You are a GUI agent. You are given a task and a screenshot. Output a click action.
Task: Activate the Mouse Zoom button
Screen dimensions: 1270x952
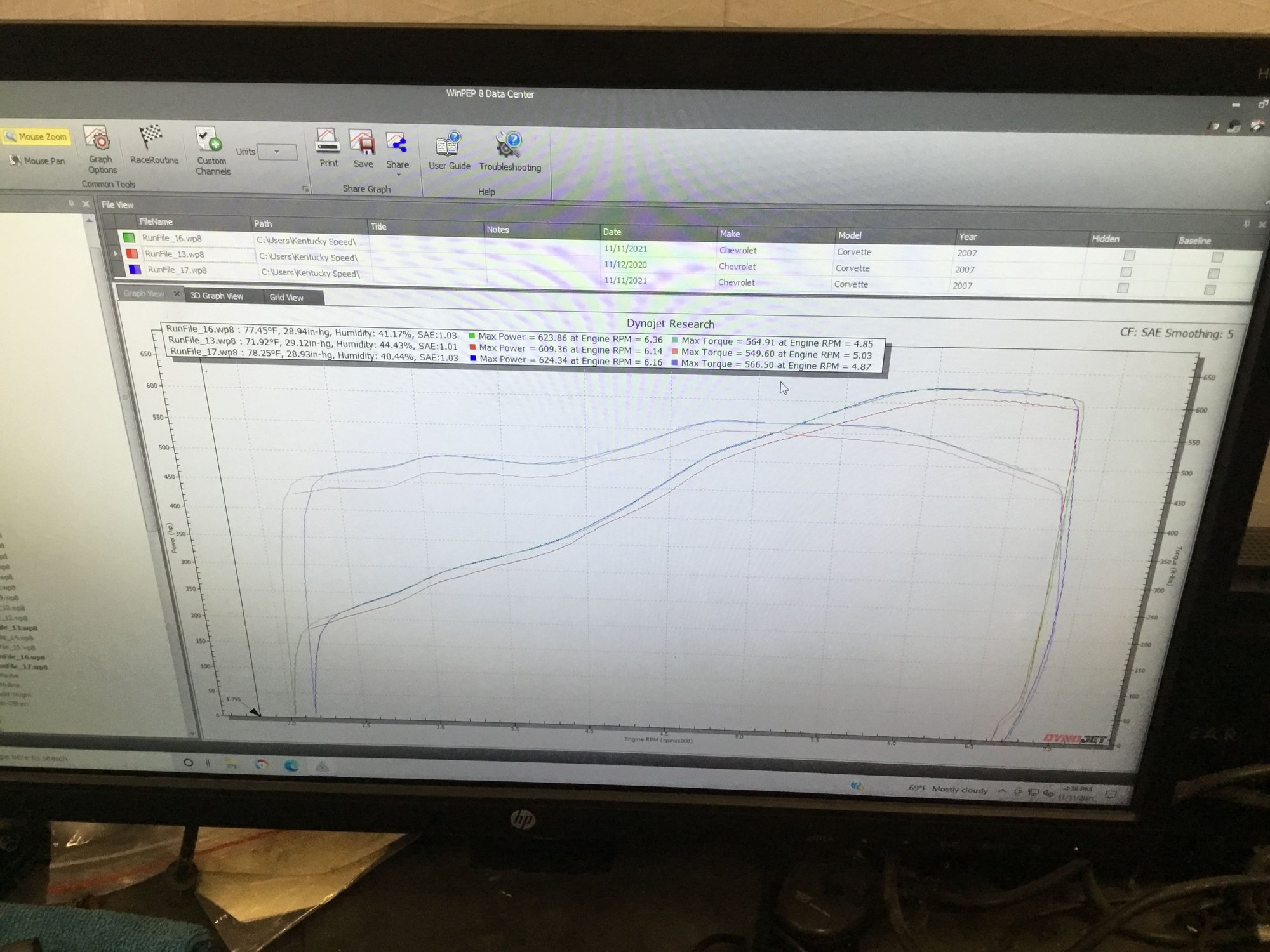pyautogui.click(x=36, y=136)
